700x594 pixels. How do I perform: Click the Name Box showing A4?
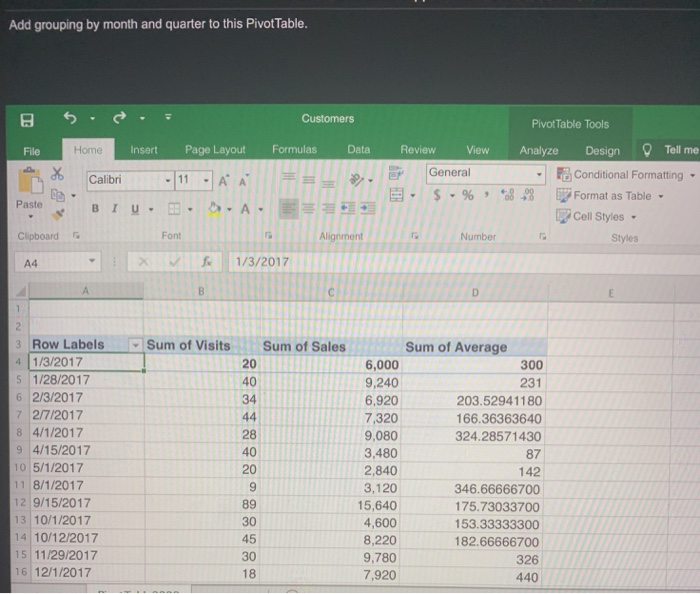[58, 263]
